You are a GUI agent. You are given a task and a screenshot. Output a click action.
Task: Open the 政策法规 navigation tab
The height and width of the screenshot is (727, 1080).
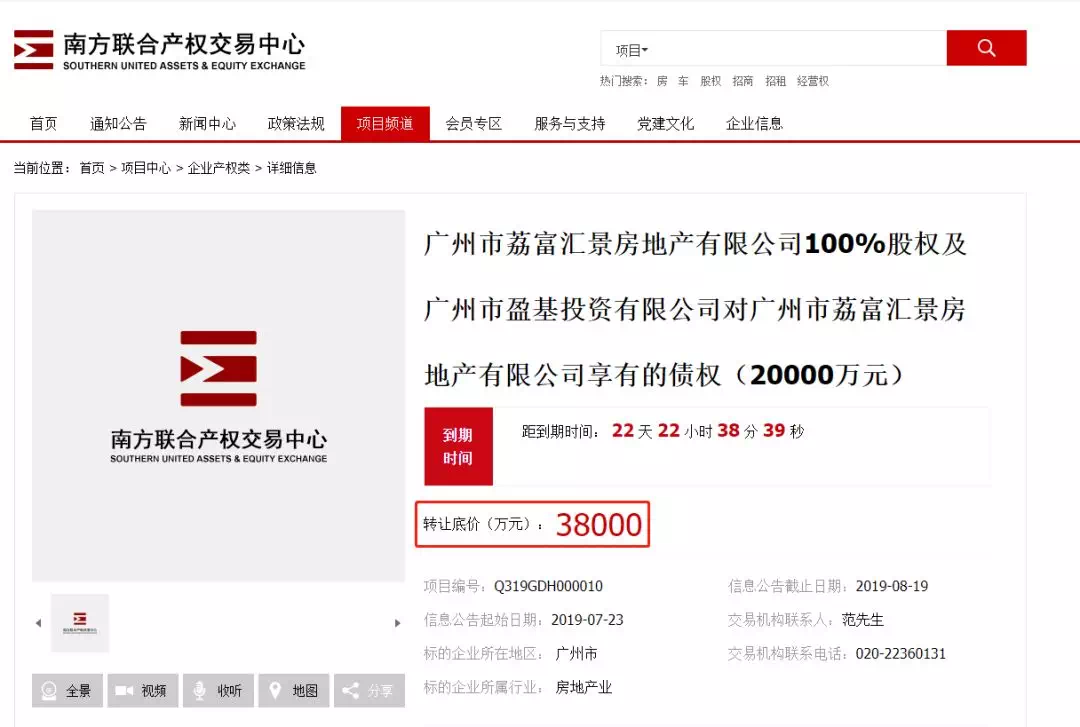(x=296, y=124)
